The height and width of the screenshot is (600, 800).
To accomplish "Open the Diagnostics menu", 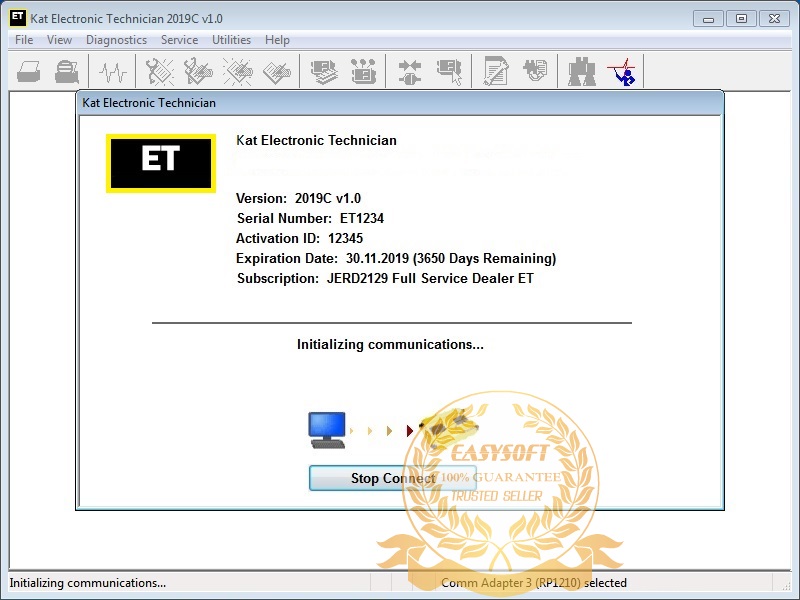I will tap(116, 40).
